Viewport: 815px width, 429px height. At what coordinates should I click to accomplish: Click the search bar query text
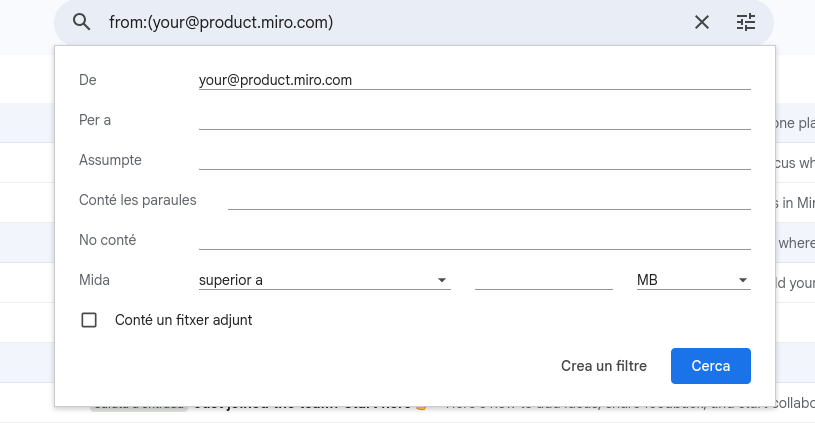click(221, 22)
